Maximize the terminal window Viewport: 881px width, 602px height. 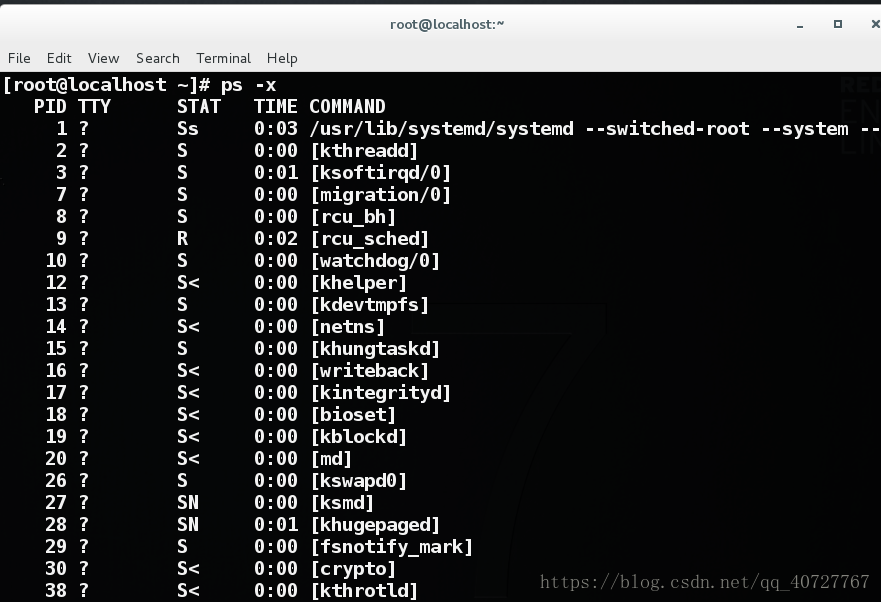pyautogui.click(x=838, y=24)
